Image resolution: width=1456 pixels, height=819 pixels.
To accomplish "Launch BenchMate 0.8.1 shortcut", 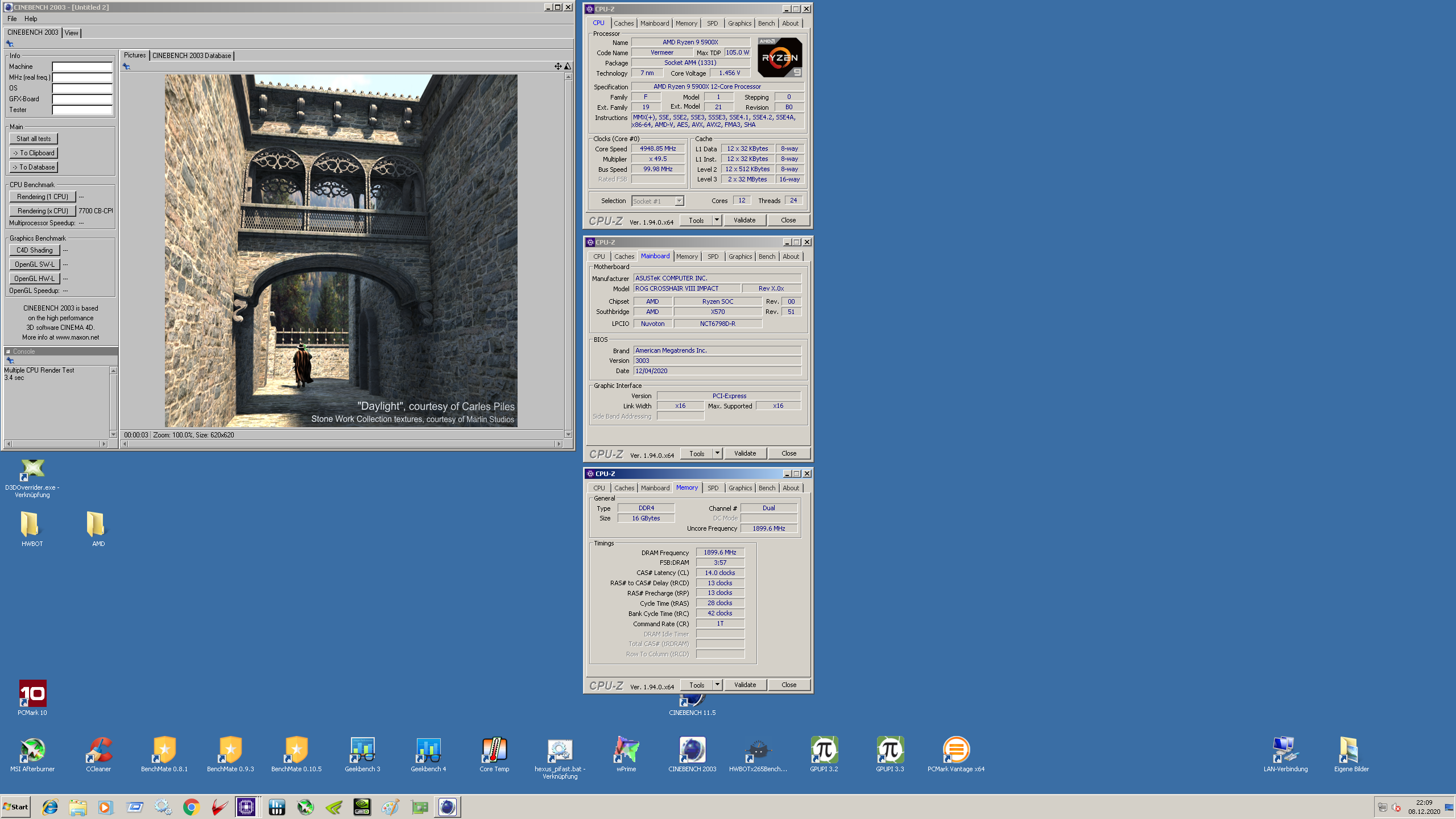I will point(164,754).
